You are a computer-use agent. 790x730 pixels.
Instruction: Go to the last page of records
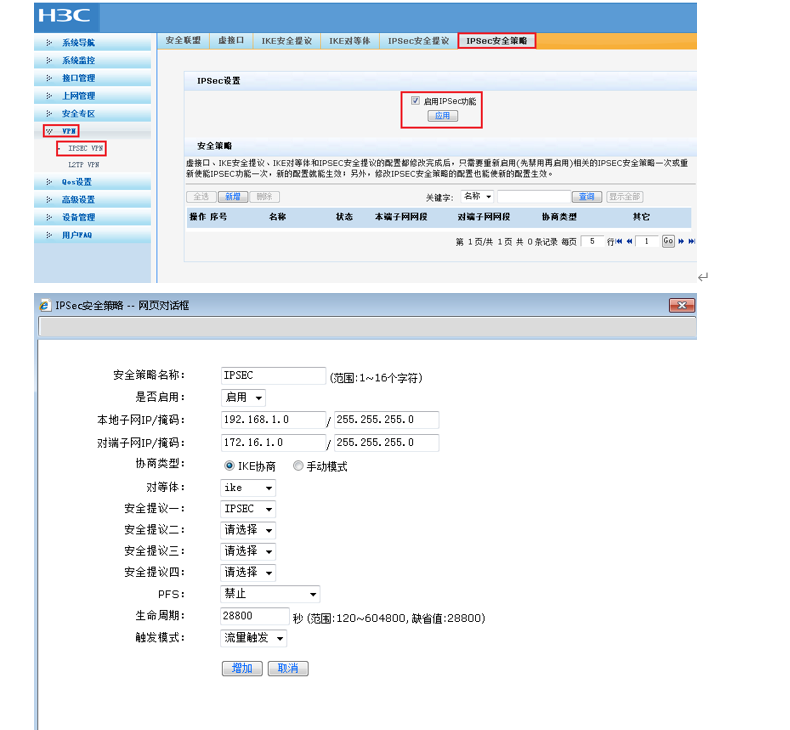[x=692, y=241]
